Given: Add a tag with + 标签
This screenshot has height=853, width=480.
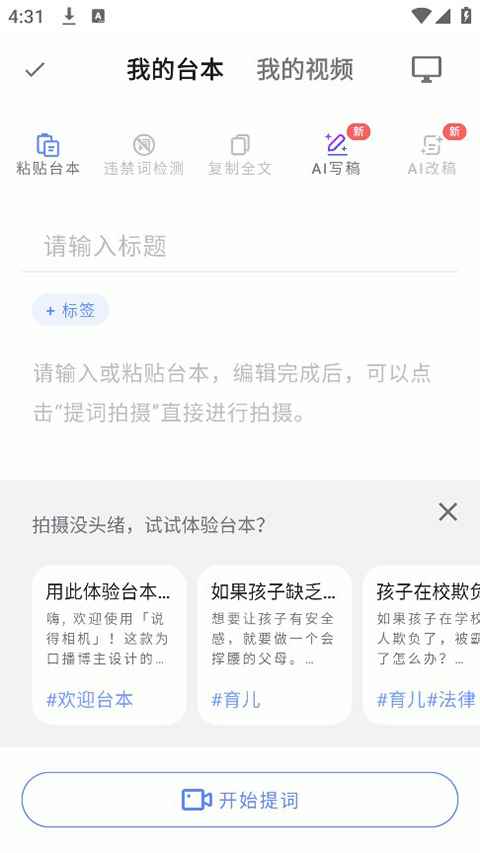Looking at the screenshot, I should tap(70, 310).
